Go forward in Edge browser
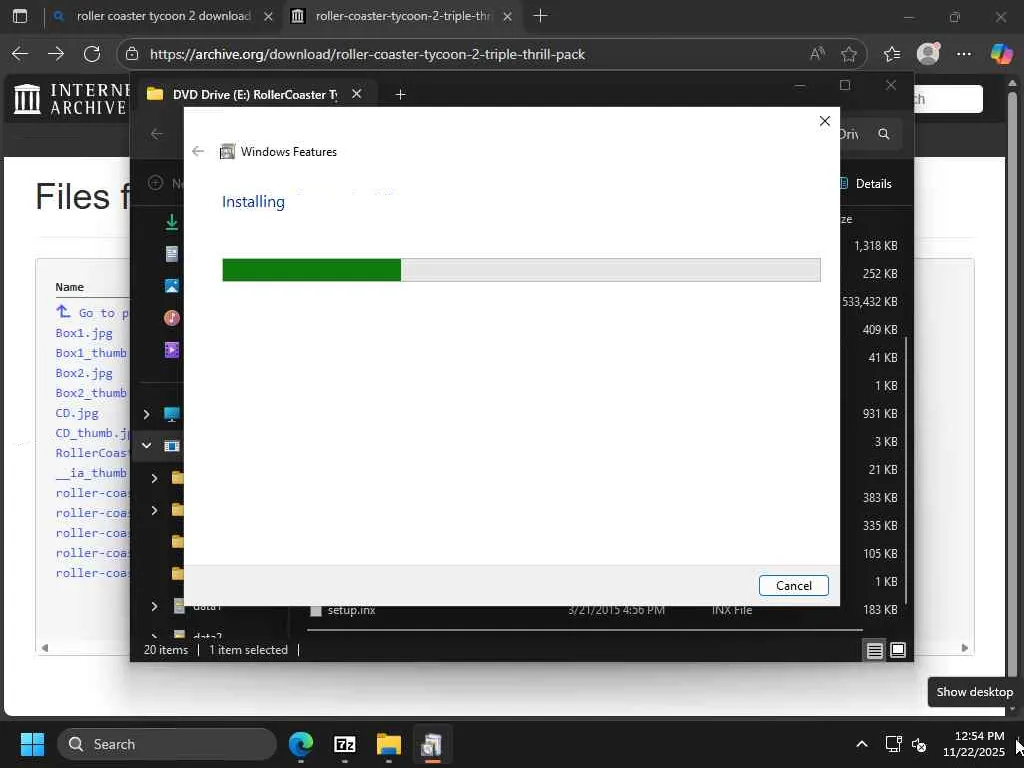 [x=56, y=54]
